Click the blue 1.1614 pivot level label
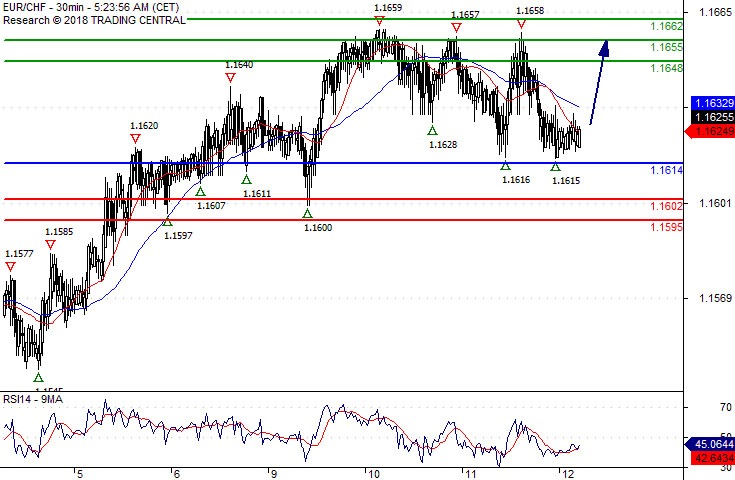735x480 pixels. pos(667,170)
